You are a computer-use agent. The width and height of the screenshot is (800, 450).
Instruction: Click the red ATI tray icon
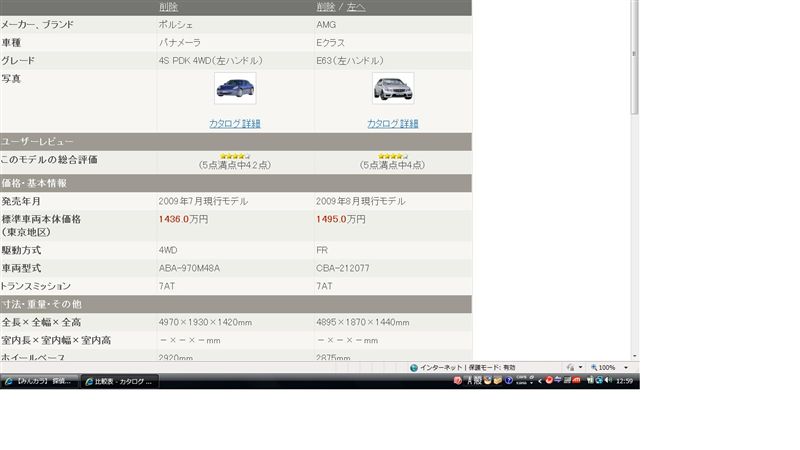click(x=577, y=380)
